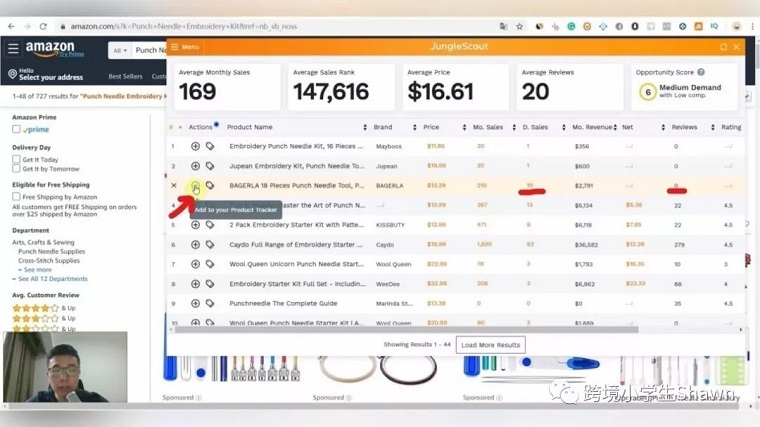The width and height of the screenshot is (760, 427).
Task: Click the translate page icon in address bar
Action: pos(504,26)
